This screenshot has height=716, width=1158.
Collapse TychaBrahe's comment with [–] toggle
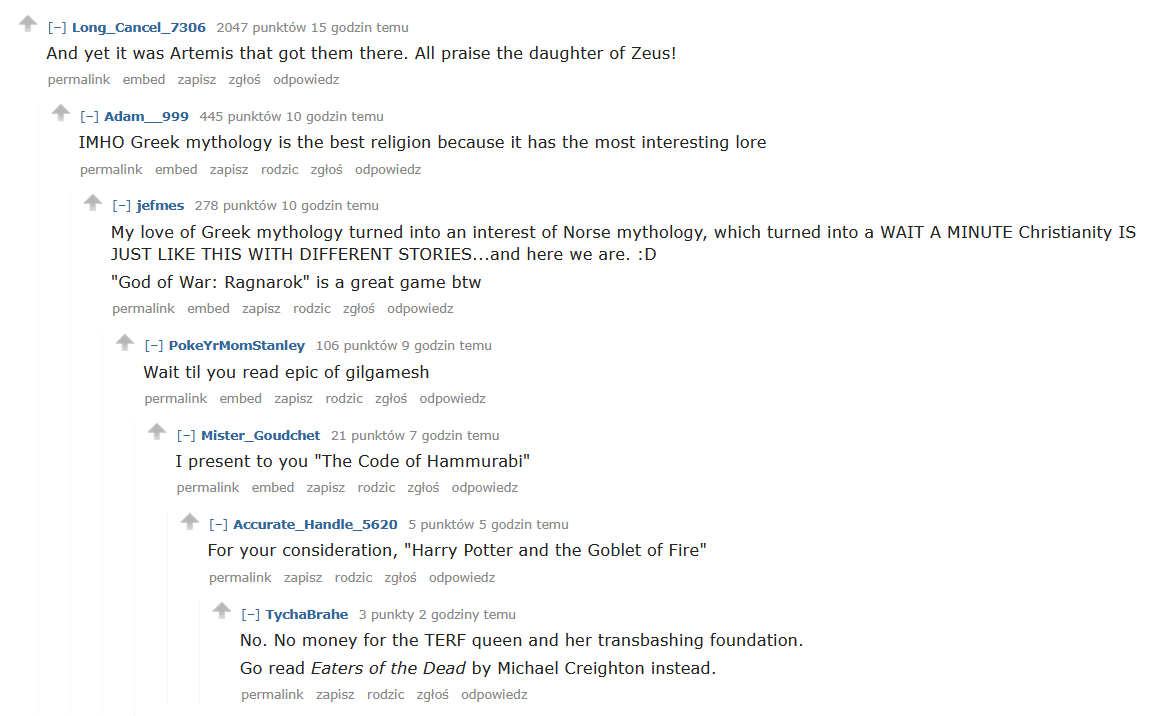point(251,615)
